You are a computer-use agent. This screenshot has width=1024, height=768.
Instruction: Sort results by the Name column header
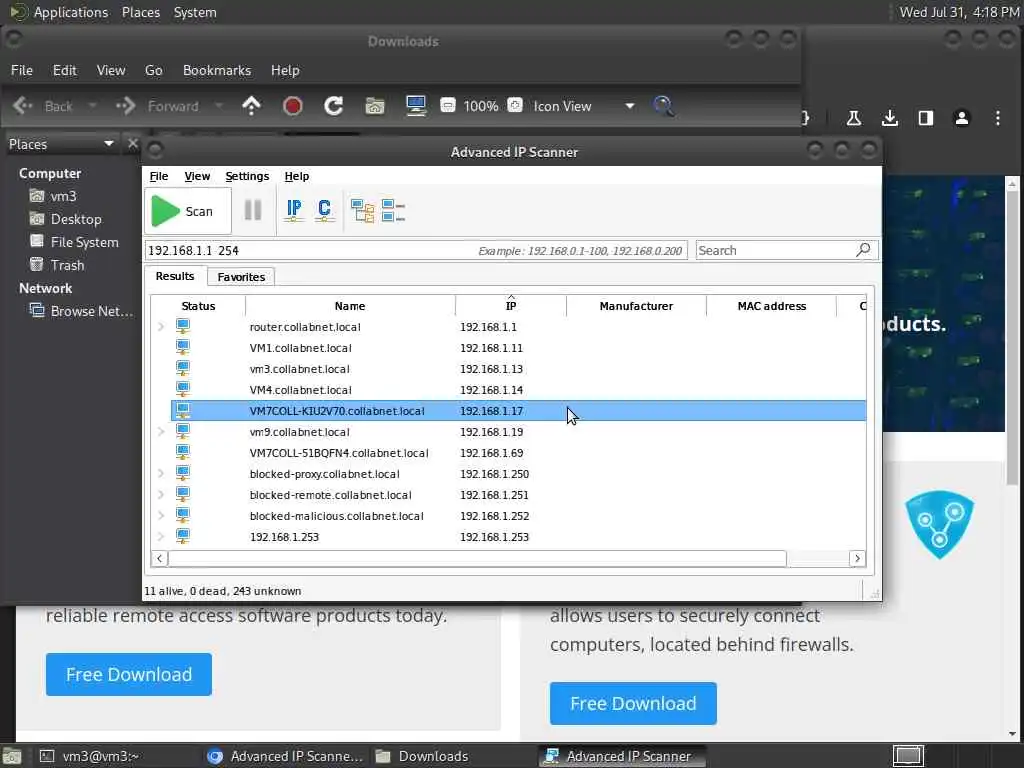click(x=350, y=306)
